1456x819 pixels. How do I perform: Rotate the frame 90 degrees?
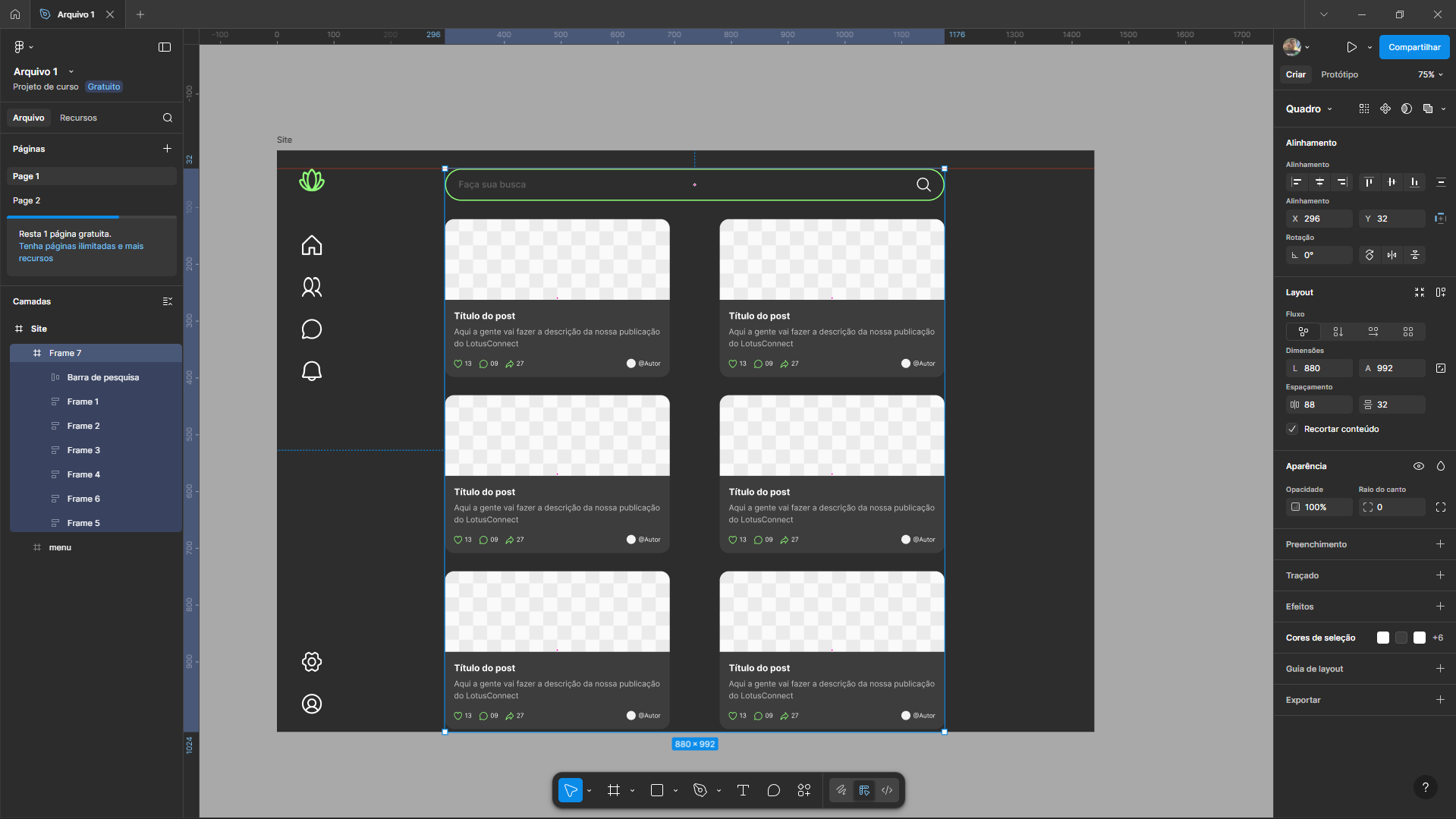click(1370, 255)
